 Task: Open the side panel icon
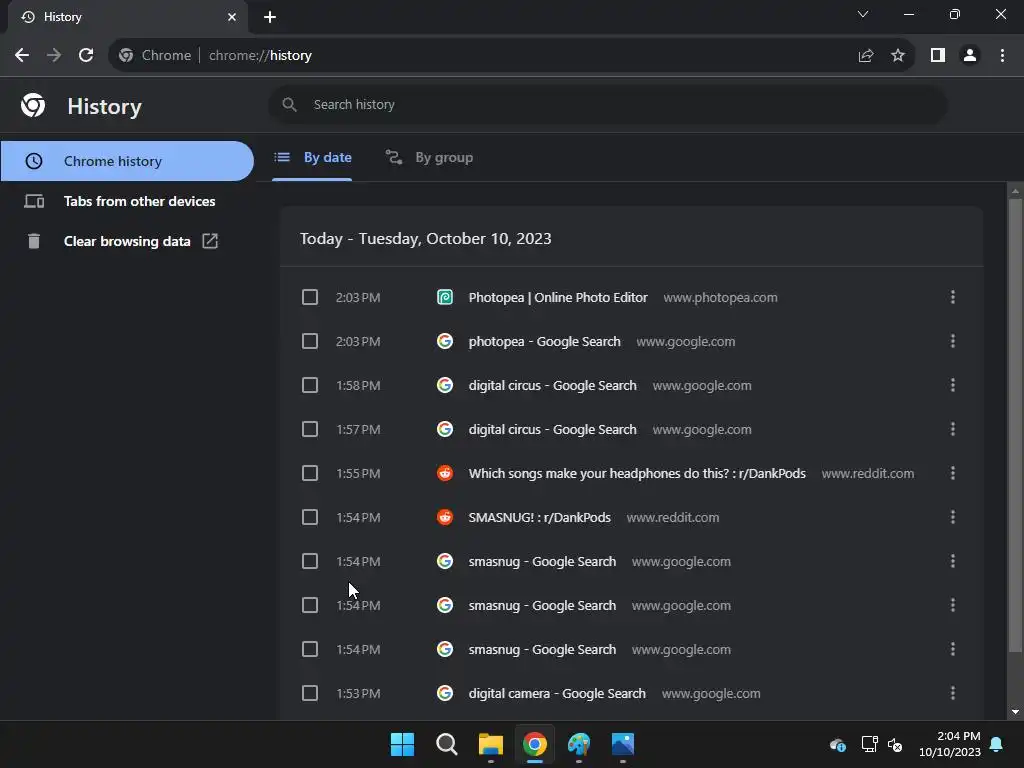938,56
